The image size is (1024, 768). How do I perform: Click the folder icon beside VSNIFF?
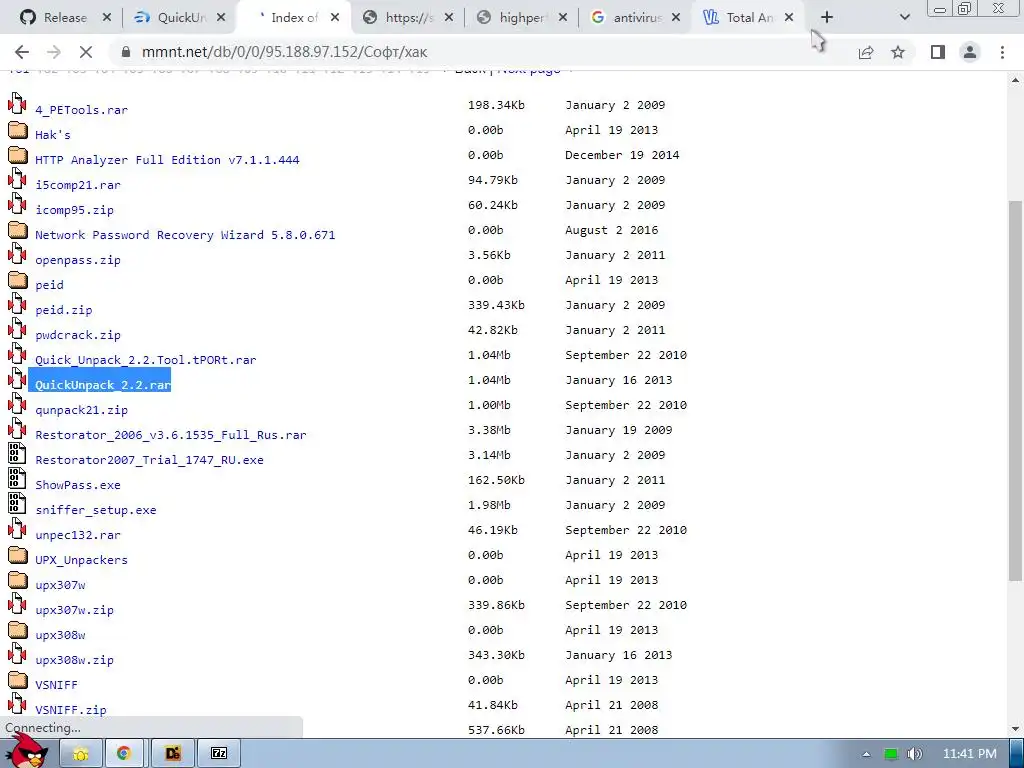[18, 680]
